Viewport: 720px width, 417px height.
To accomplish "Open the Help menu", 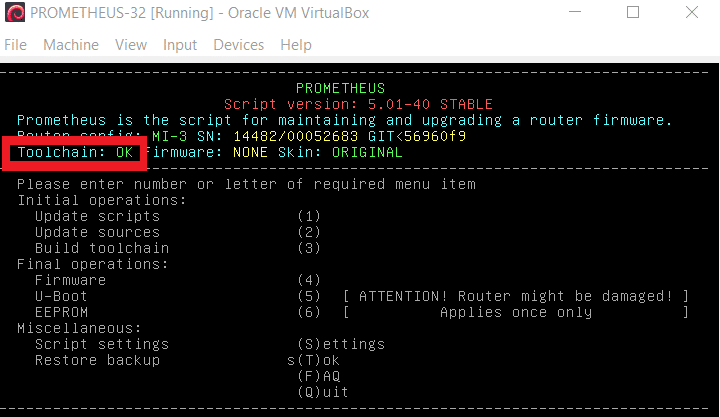I will (x=296, y=45).
